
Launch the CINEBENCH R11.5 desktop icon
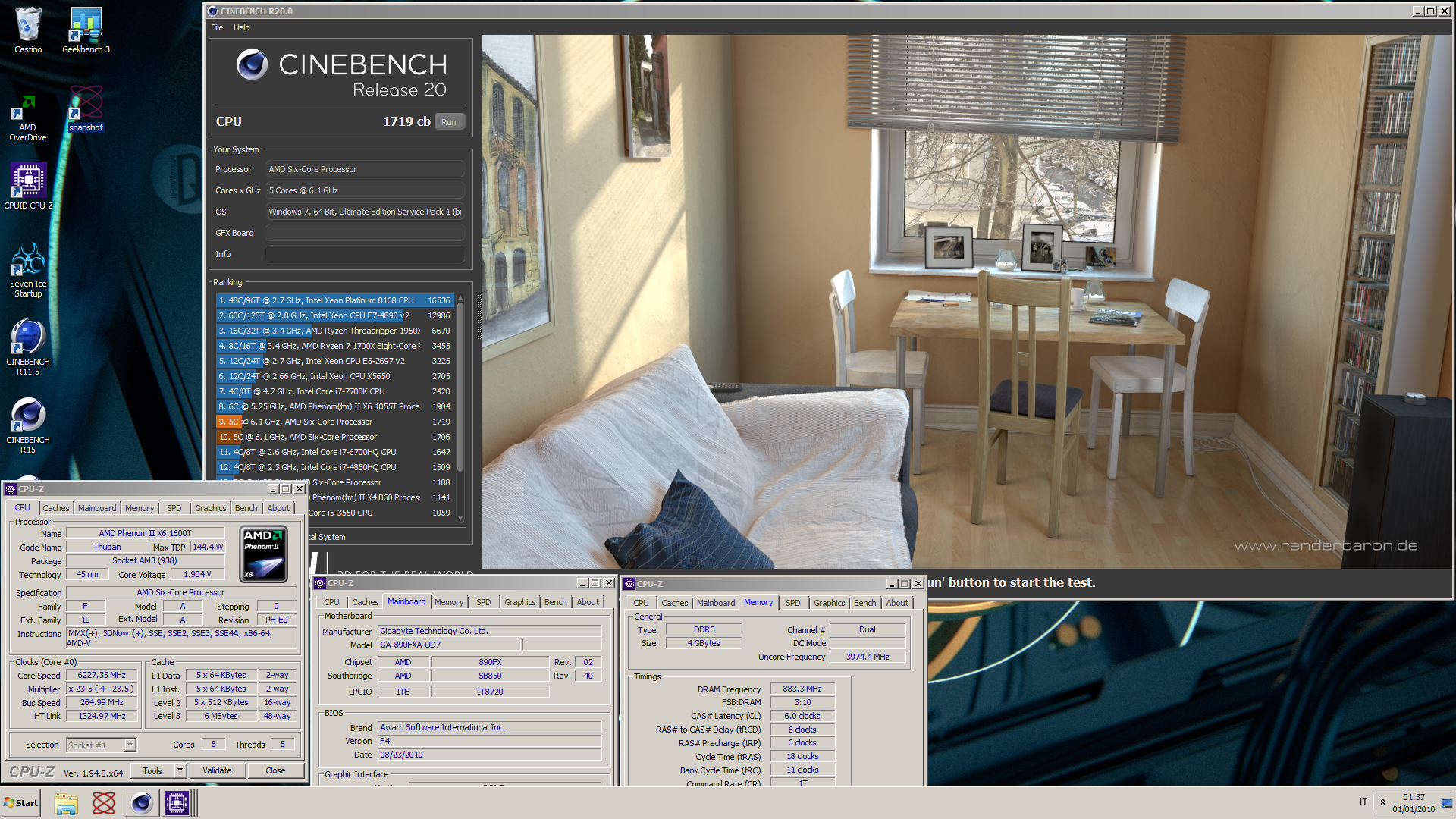tap(28, 347)
